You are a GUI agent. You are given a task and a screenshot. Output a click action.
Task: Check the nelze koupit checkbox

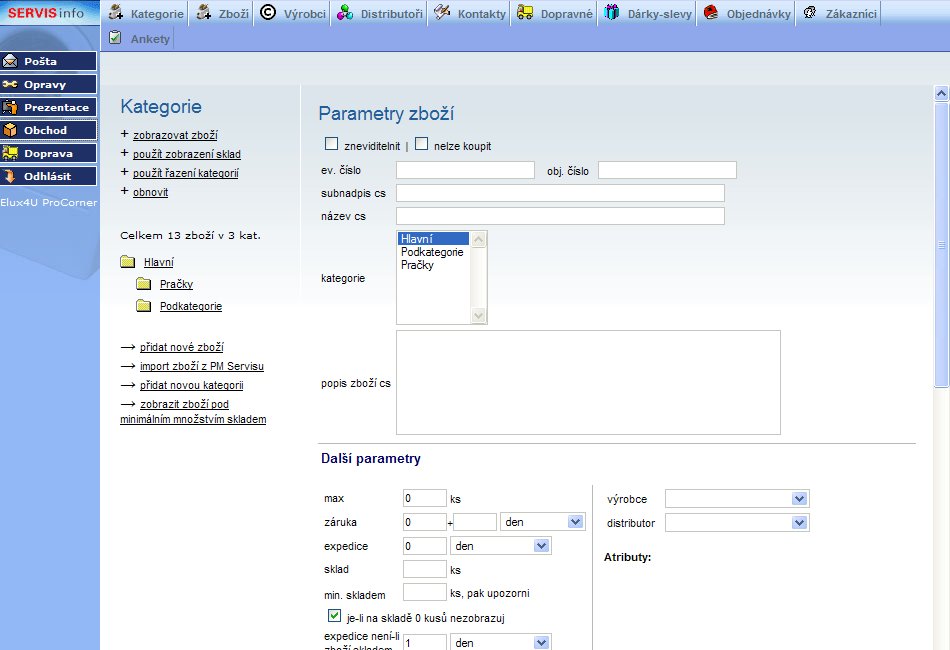(422, 144)
